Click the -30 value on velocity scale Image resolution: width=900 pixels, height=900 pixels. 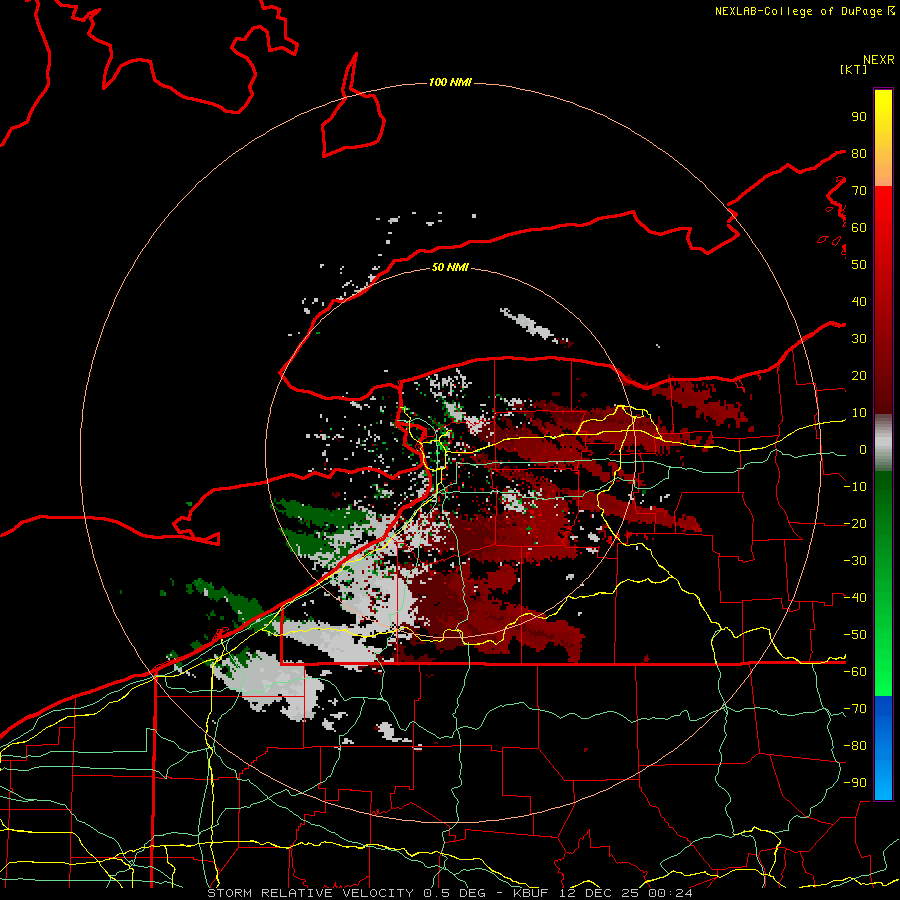[855, 561]
